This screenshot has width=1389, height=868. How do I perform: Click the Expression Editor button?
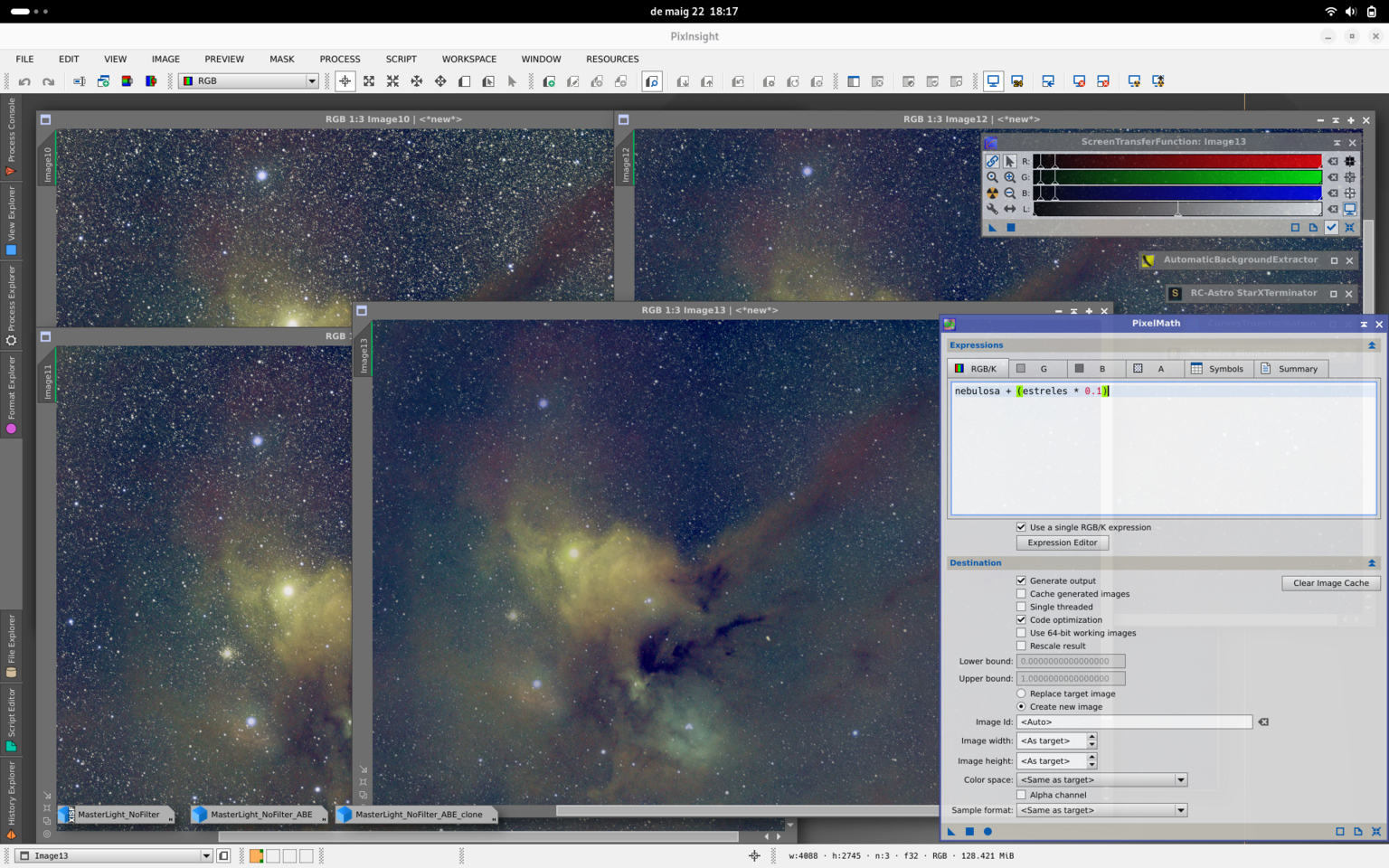point(1063,542)
